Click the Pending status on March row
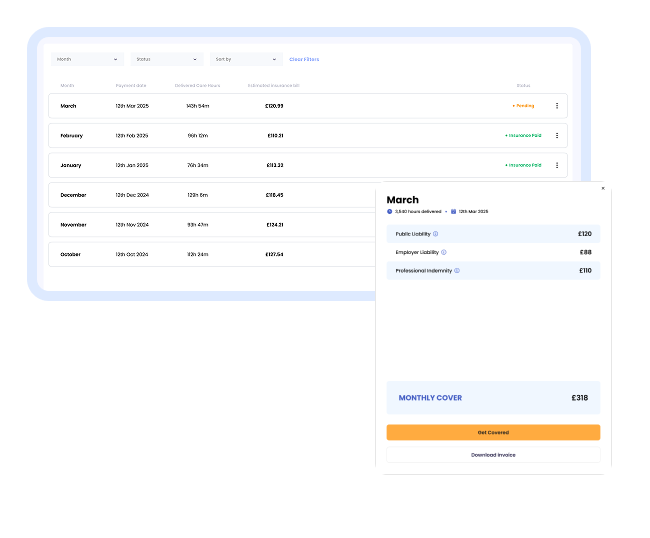The image size is (650, 538). 523,106
